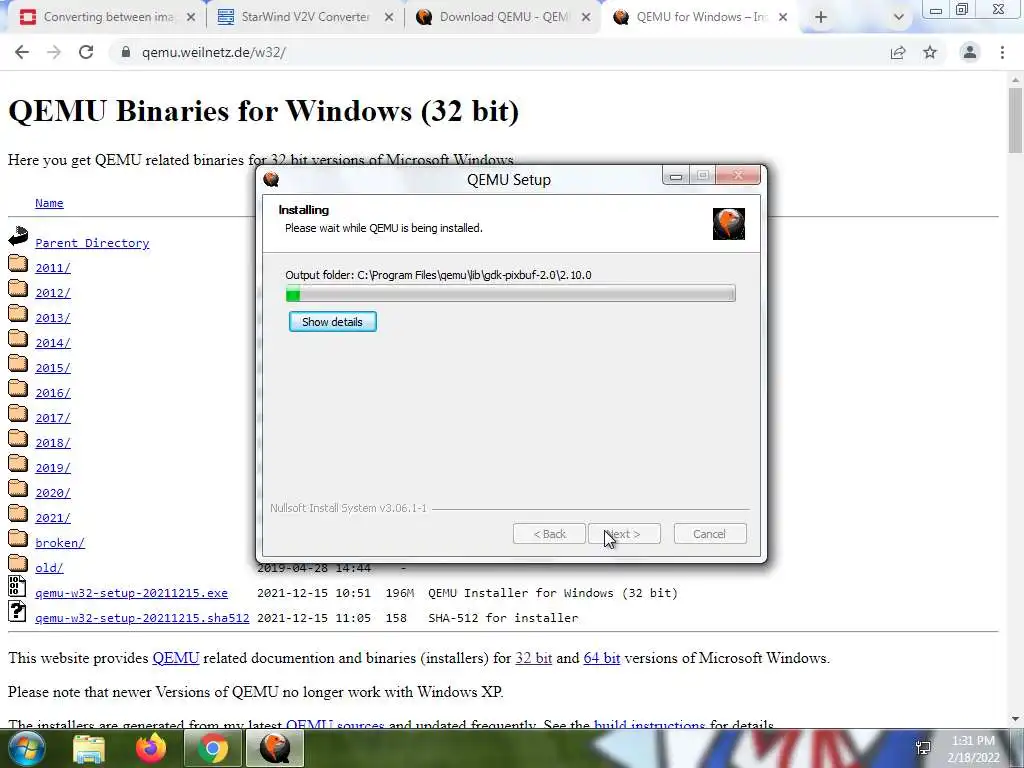Open the Chrome three-dot menu

[1002, 52]
